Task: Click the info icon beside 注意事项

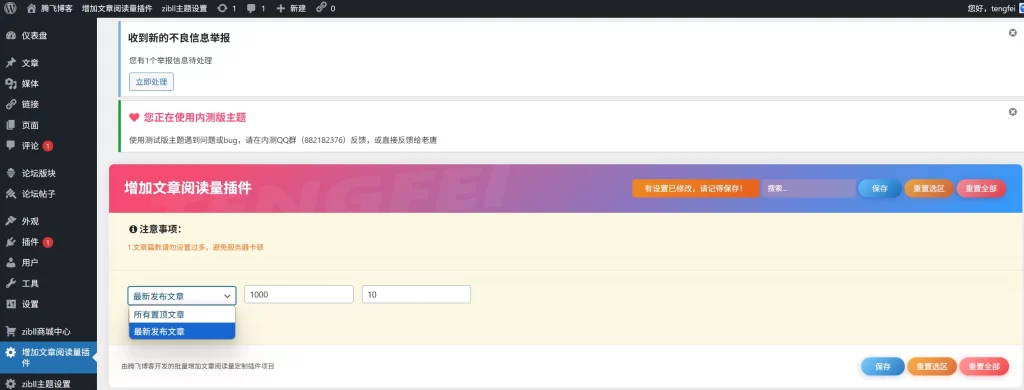Action: pyautogui.click(x=133, y=229)
